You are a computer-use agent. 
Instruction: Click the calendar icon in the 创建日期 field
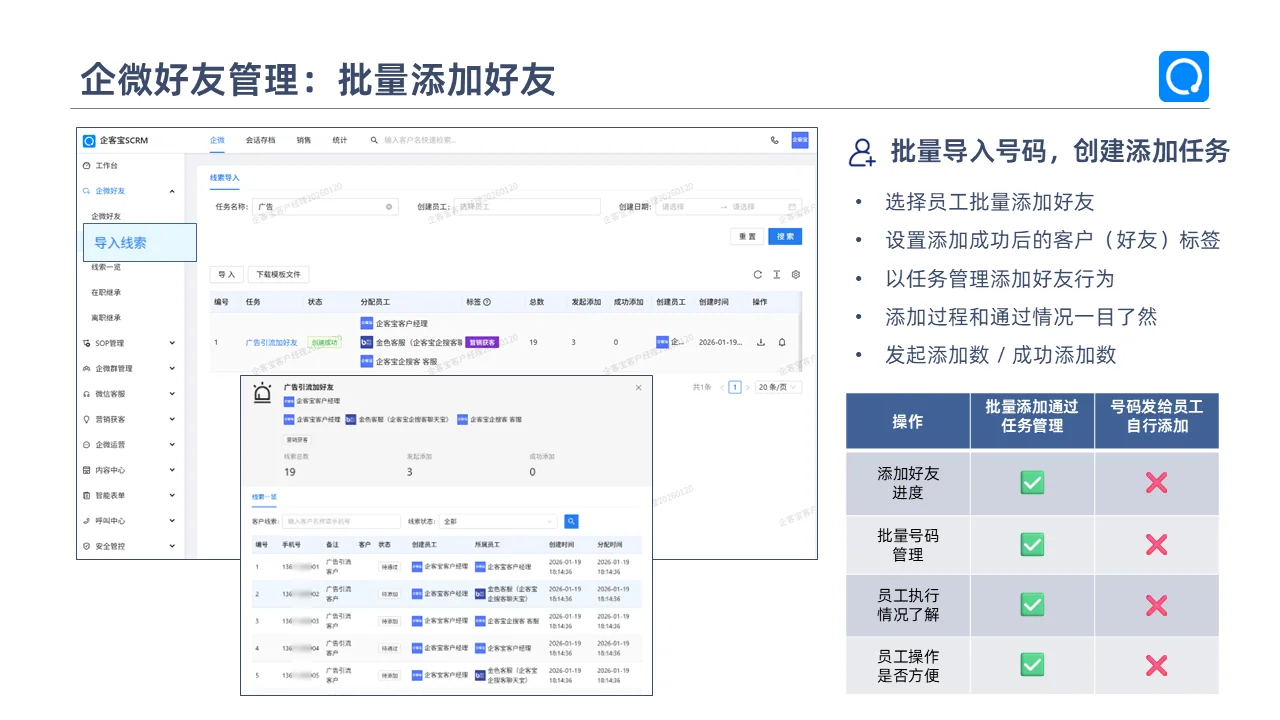click(792, 207)
